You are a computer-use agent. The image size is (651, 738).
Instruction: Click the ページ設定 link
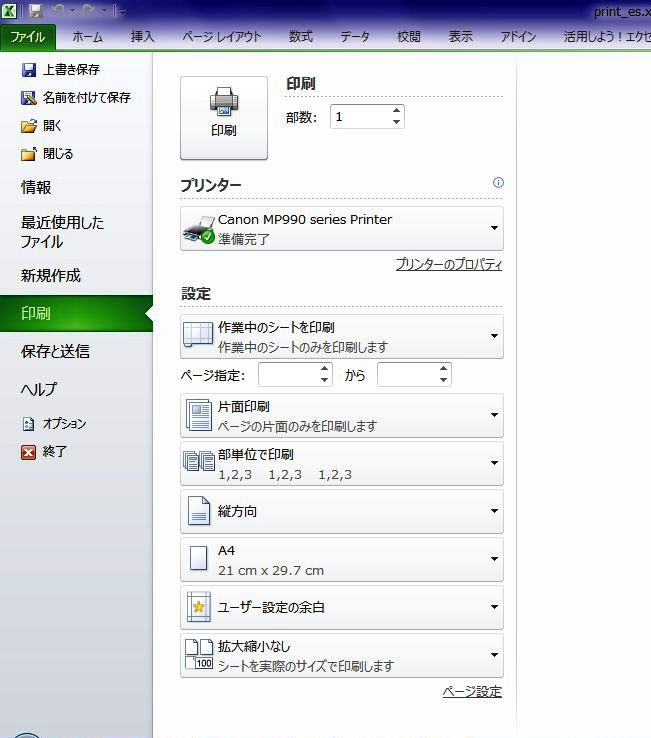(472, 692)
